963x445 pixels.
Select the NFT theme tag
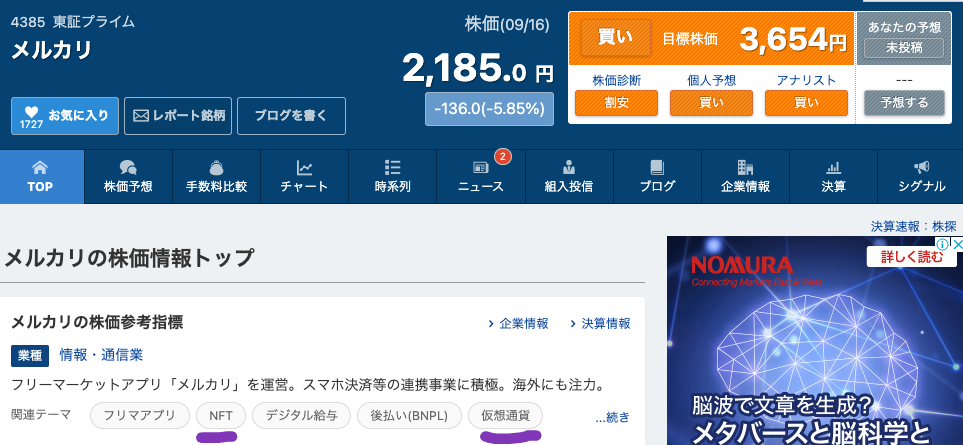221,416
